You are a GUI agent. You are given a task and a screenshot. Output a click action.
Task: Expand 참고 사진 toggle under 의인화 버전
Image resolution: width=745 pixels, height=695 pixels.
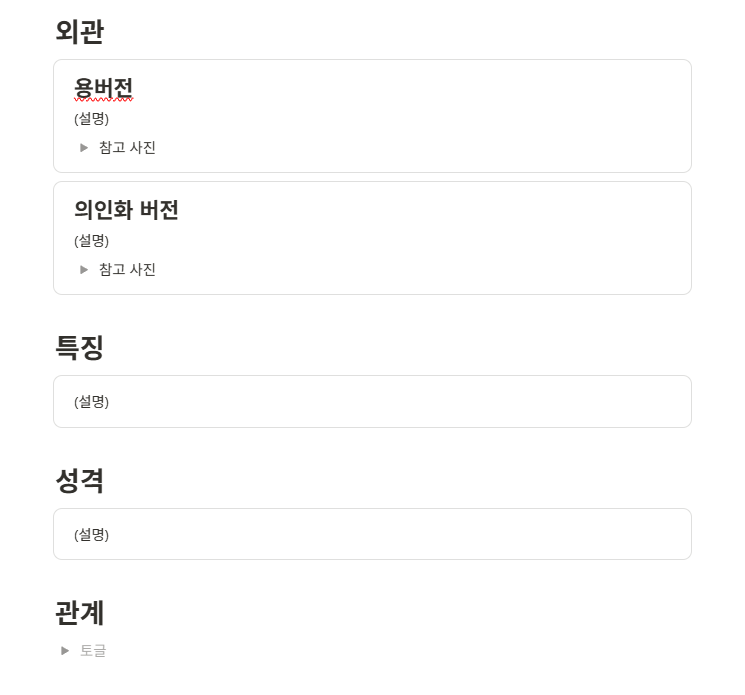click(x=84, y=270)
